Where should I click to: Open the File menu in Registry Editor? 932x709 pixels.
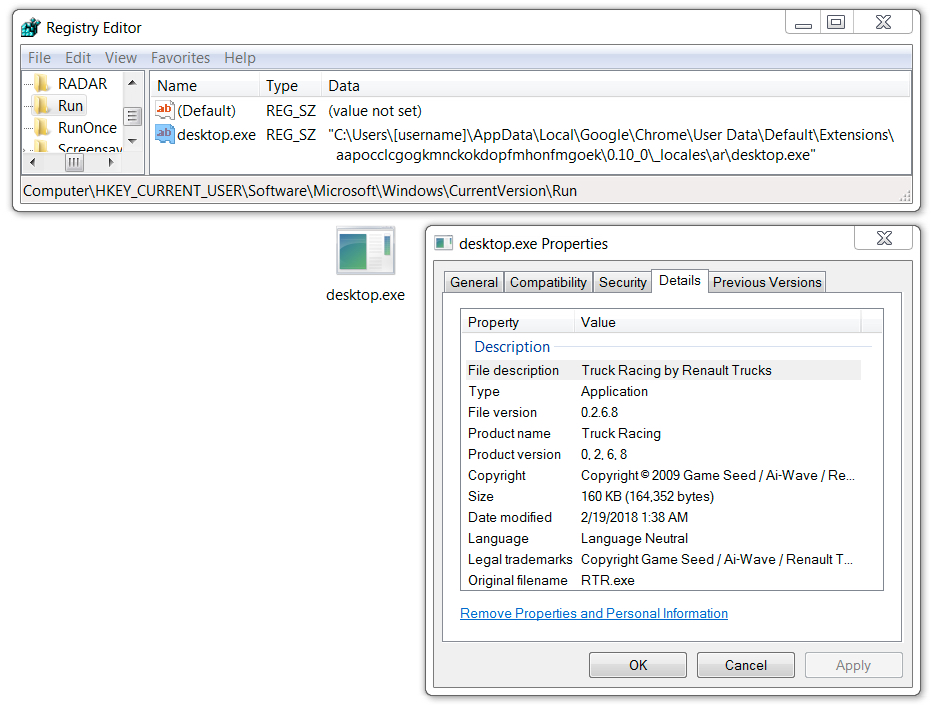point(39,58)
